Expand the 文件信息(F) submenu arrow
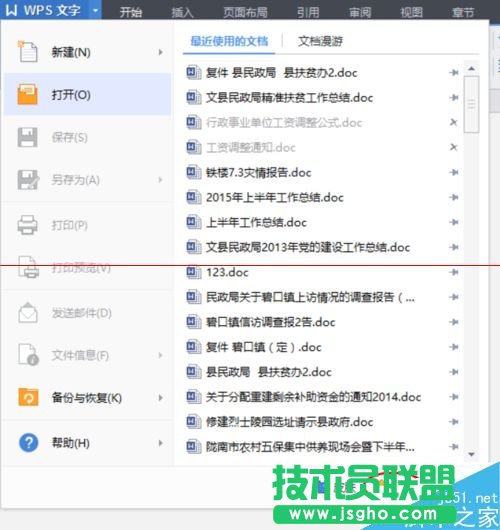Screen dimensions: 500x530 (161, 355)
